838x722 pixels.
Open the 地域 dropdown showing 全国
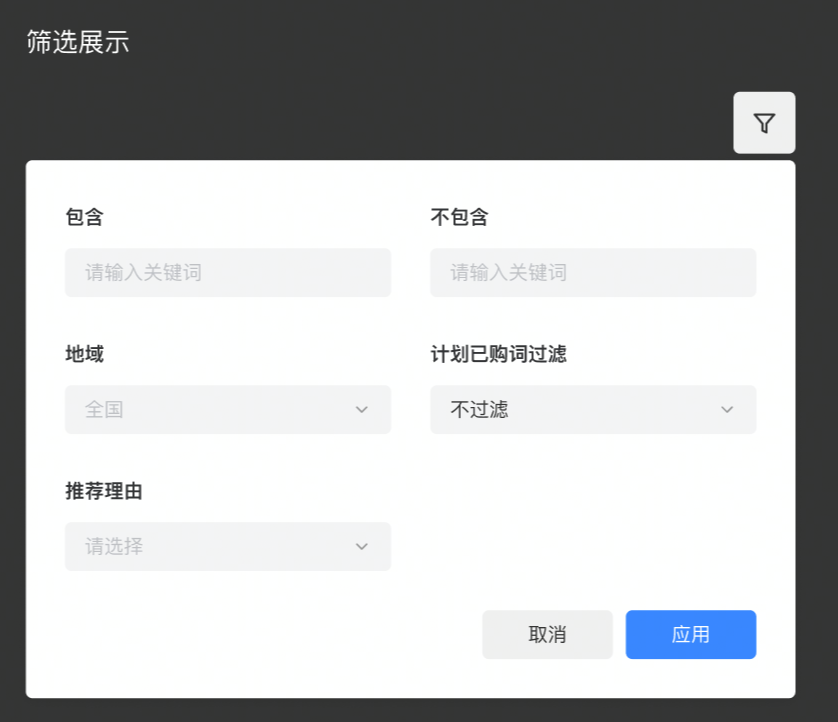click(x=228, y=410)
